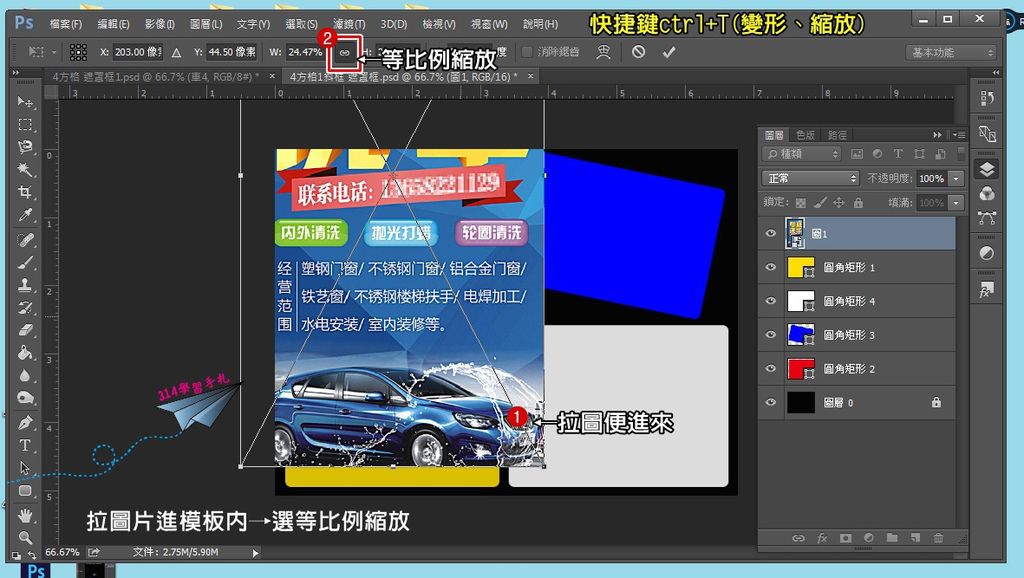Select the Sponge tool
This screenshot has width=1024, height=578.
[25, 398]
